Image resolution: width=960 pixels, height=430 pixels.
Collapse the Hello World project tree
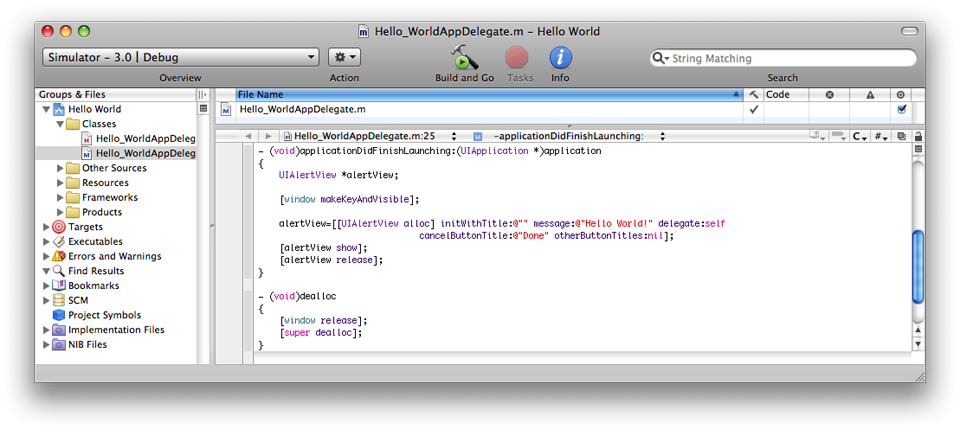click(47, 109)
